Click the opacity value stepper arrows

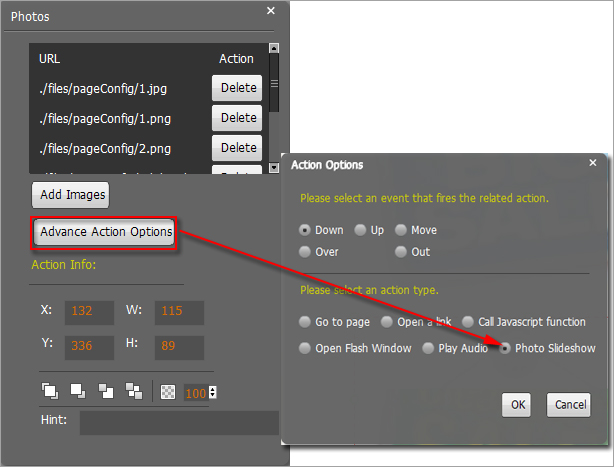pos(212,393)
